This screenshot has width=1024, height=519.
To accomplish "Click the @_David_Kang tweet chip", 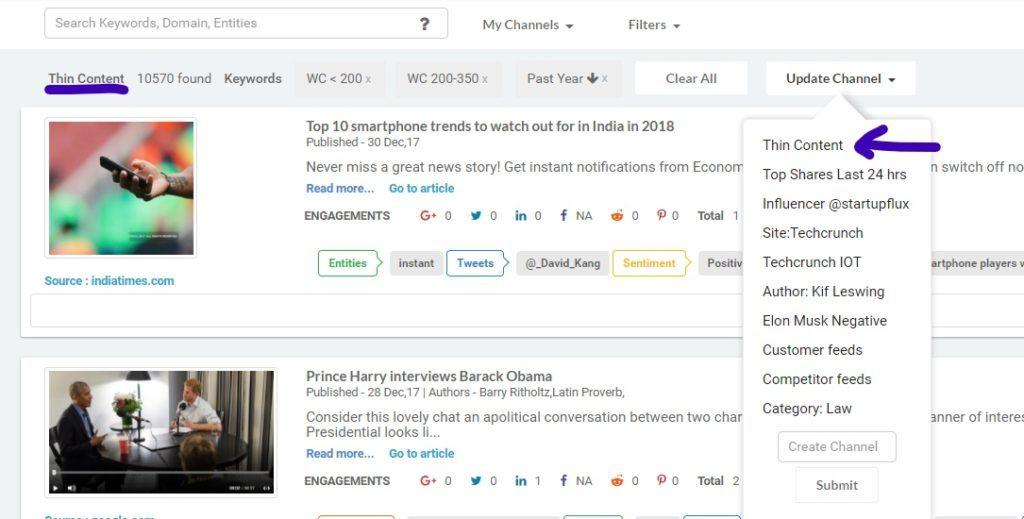I will point(562,263).
